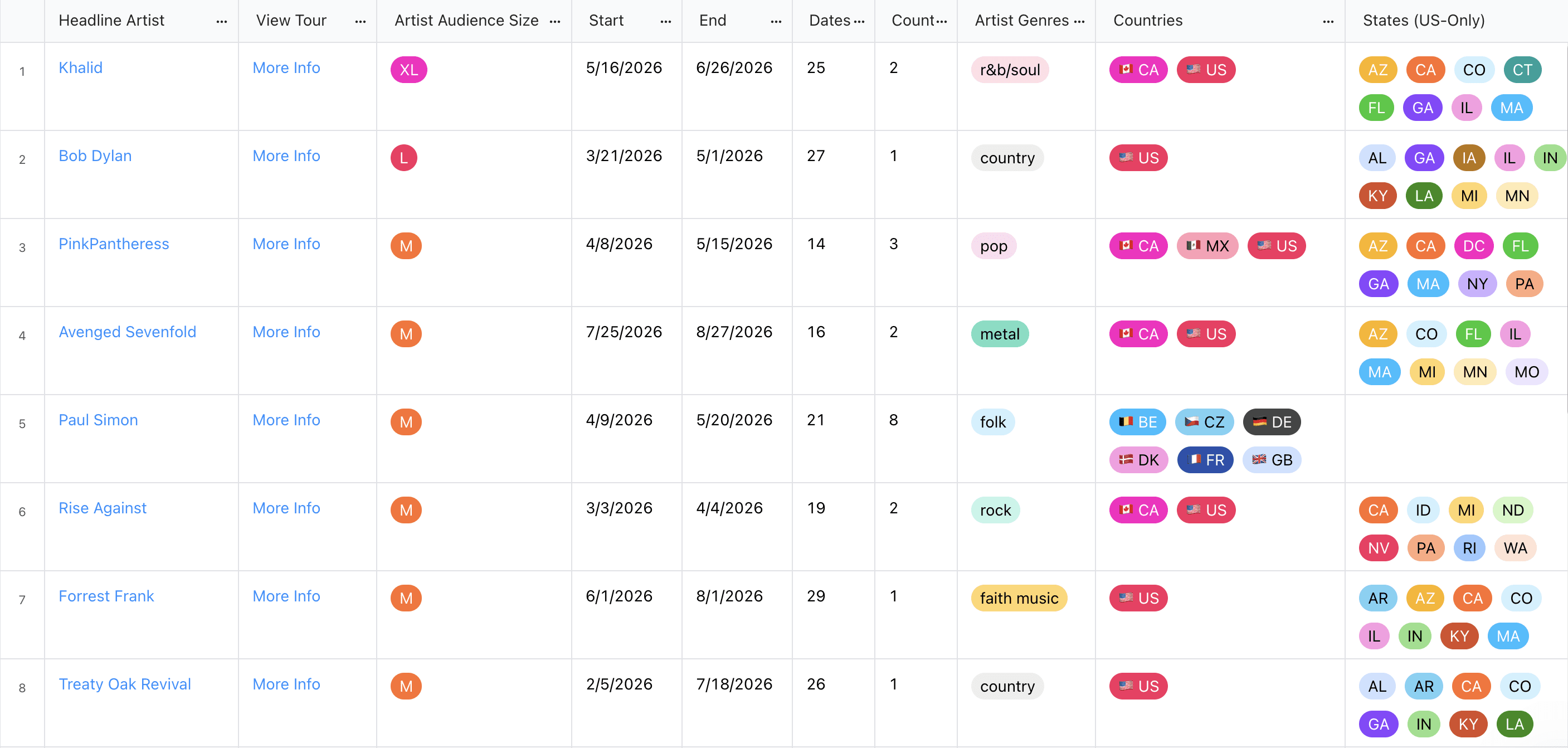Click the States (US-Only) column header
Viewport: 1568px width, 748px height.
tap(1423, 21)
